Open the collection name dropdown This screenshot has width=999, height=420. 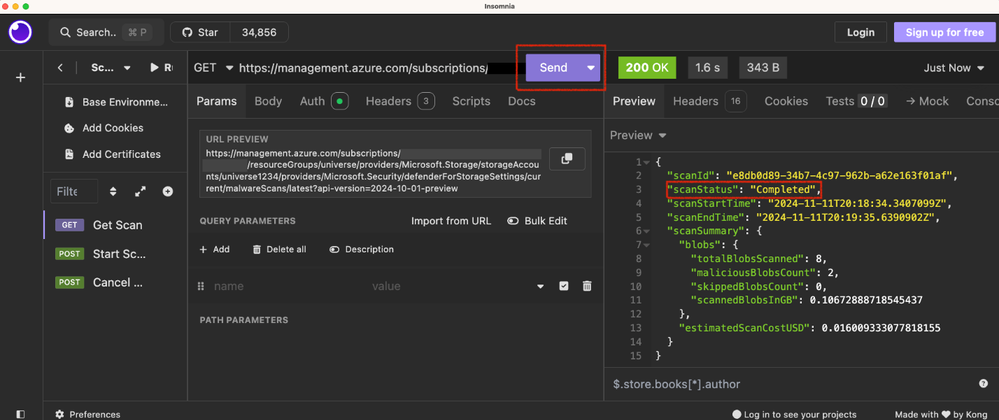pos(111,68)
